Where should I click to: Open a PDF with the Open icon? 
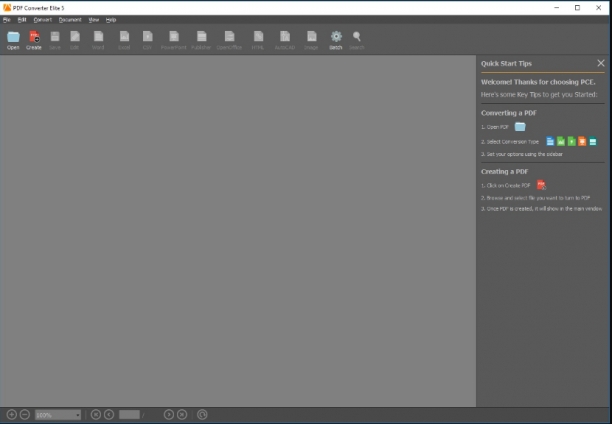click(13, 40)
